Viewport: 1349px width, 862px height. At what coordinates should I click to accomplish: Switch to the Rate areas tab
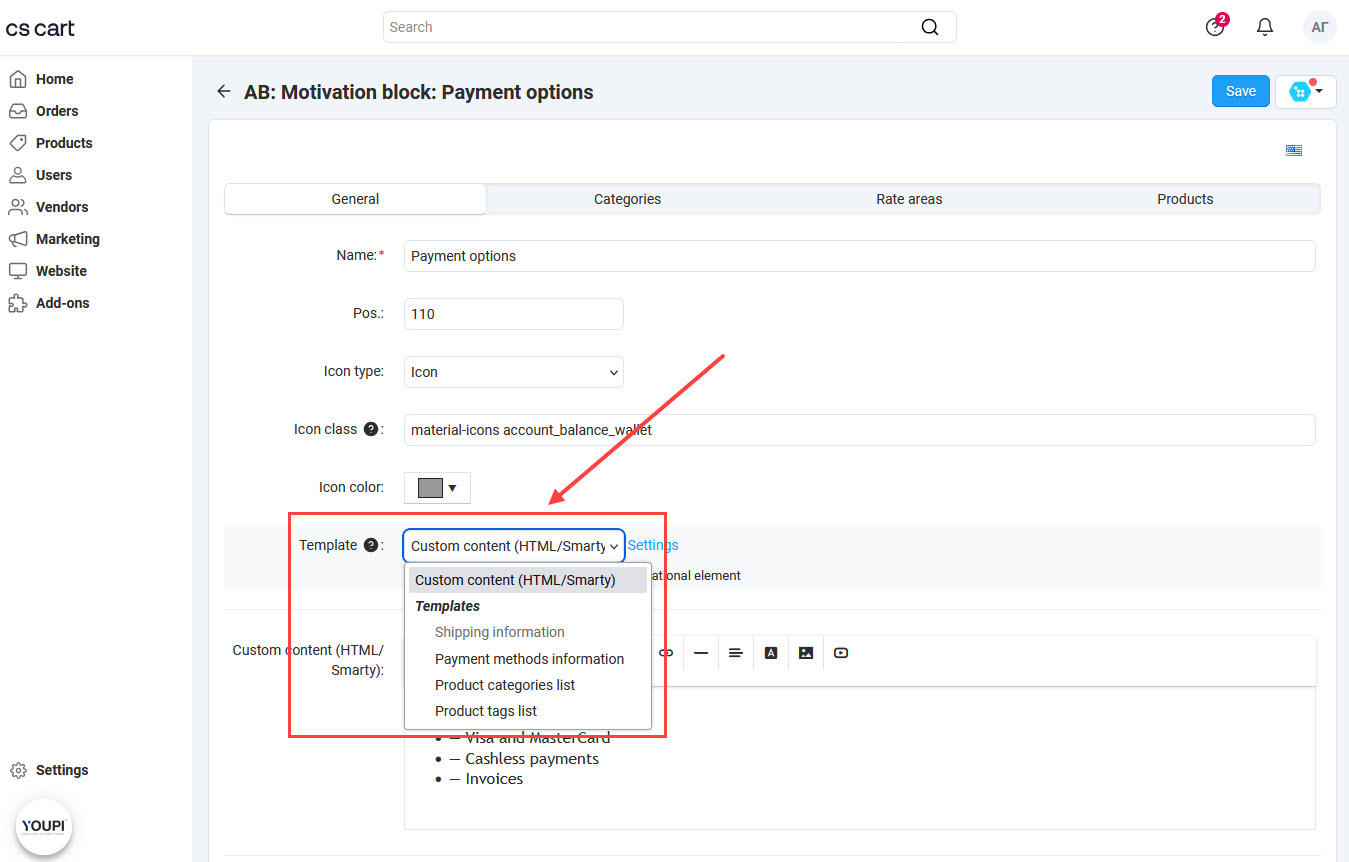tap(909, 199)
